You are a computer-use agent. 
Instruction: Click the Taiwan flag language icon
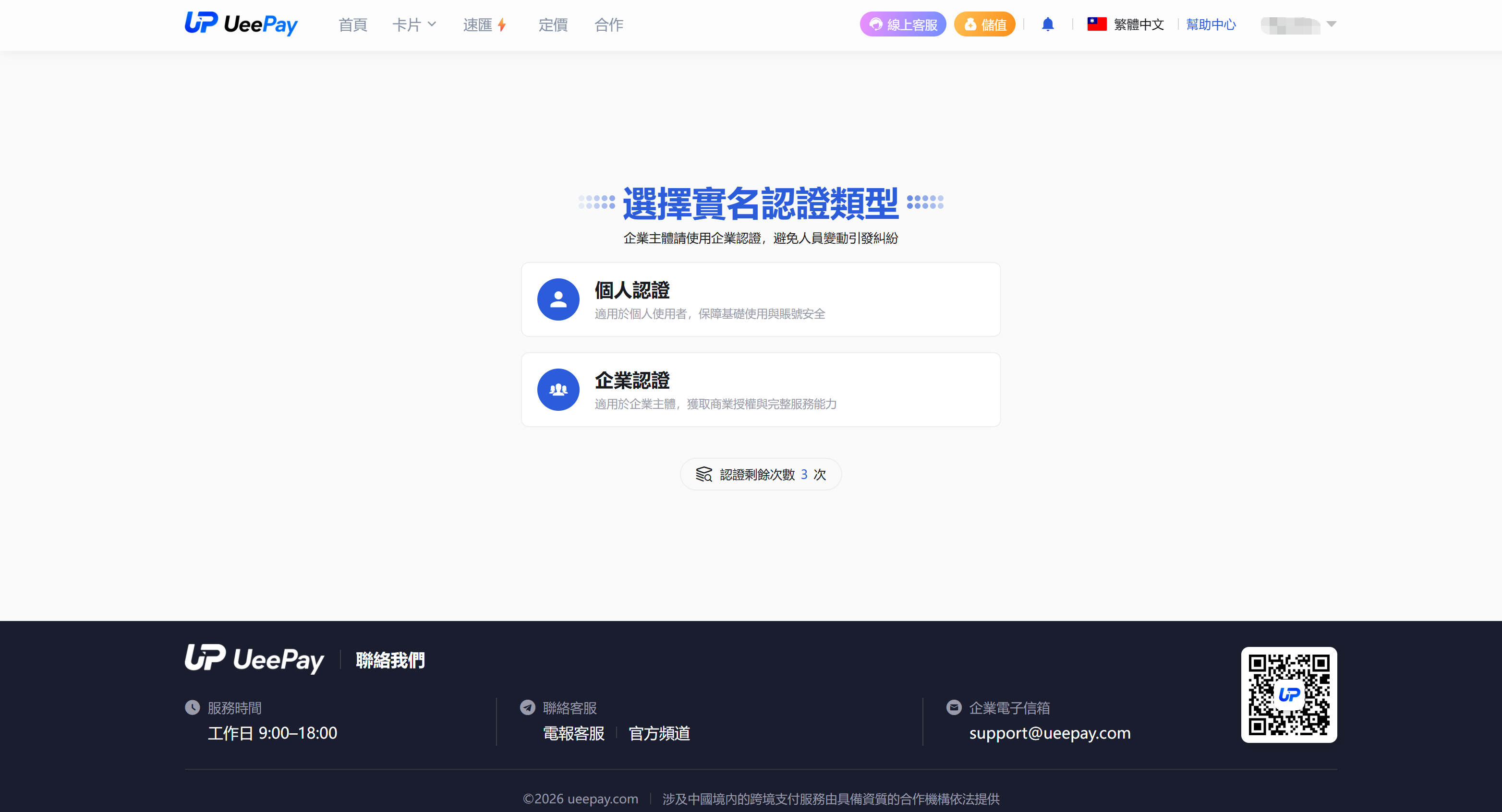(x=1097, y=24)
